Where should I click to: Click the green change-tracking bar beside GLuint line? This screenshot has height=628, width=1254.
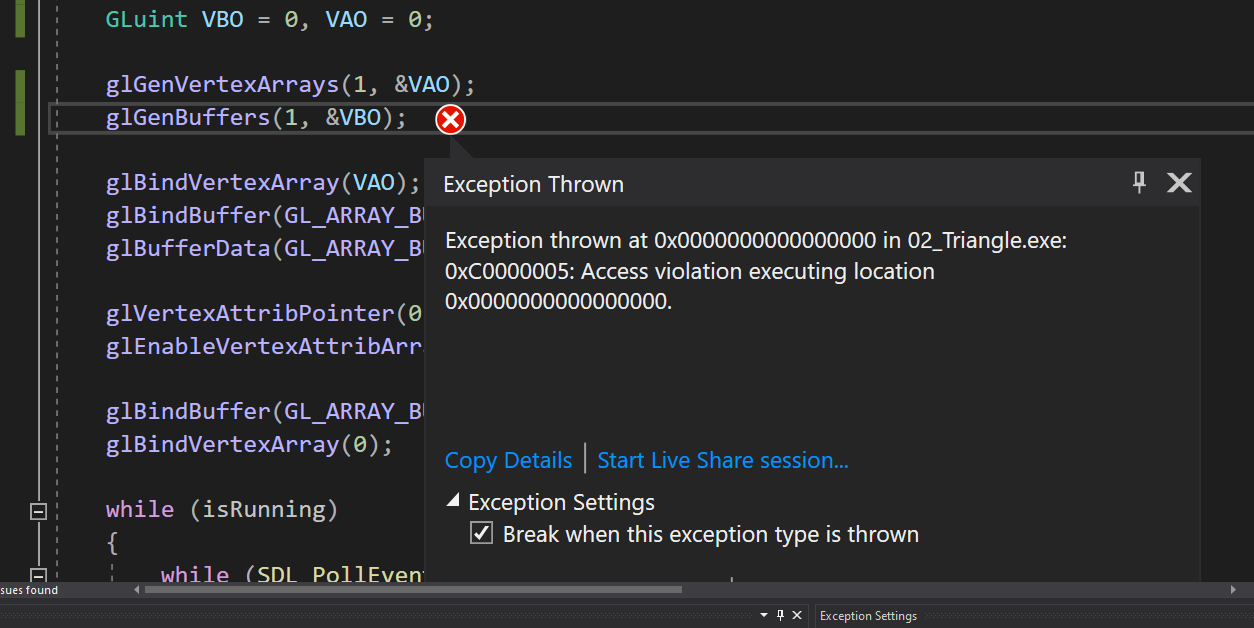click(x=19, y=17)
